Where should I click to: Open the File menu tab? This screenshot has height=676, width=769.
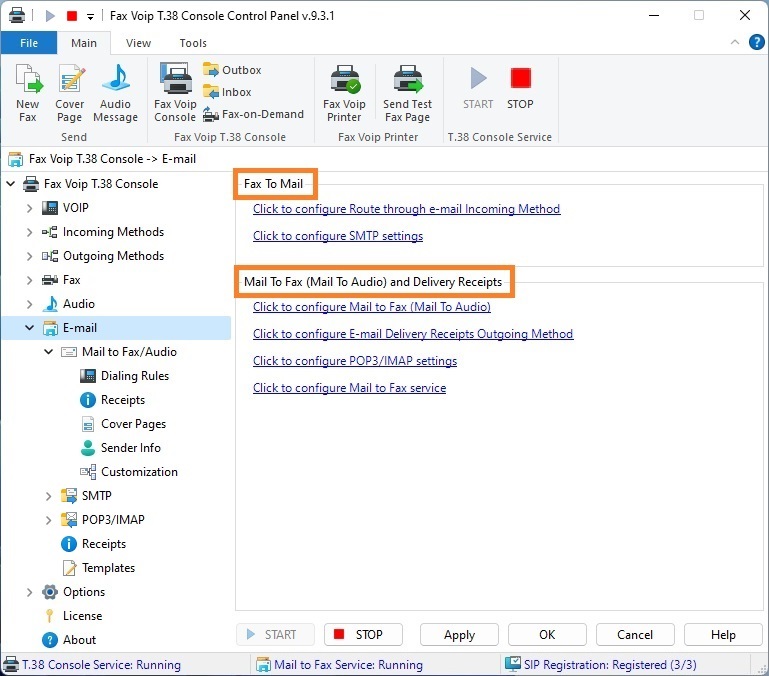29,43
